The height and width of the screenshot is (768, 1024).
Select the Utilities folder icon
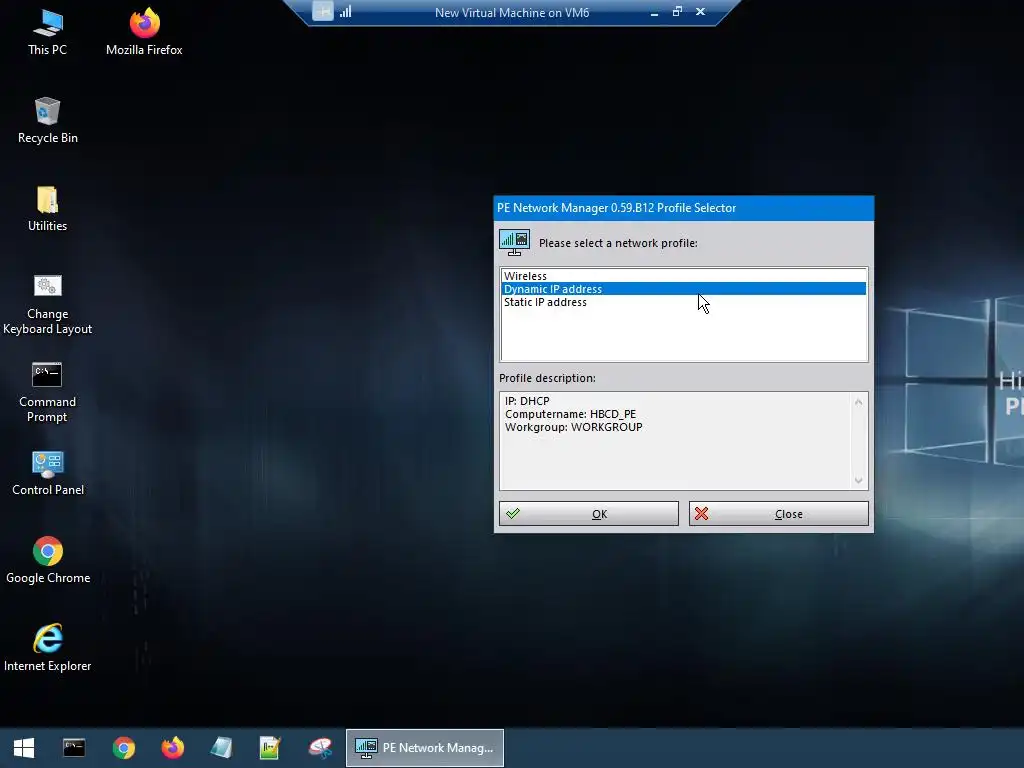(x=47, y=209)
